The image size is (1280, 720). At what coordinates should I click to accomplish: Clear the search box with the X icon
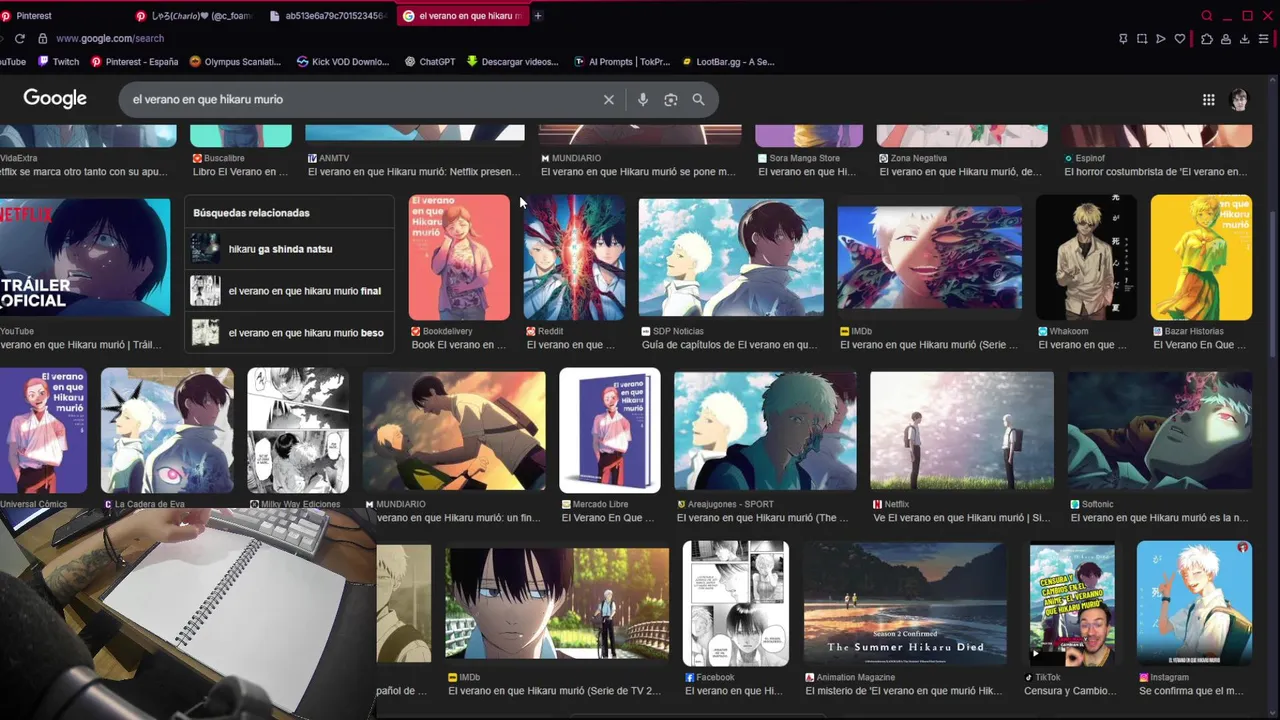tap(608, 99)
